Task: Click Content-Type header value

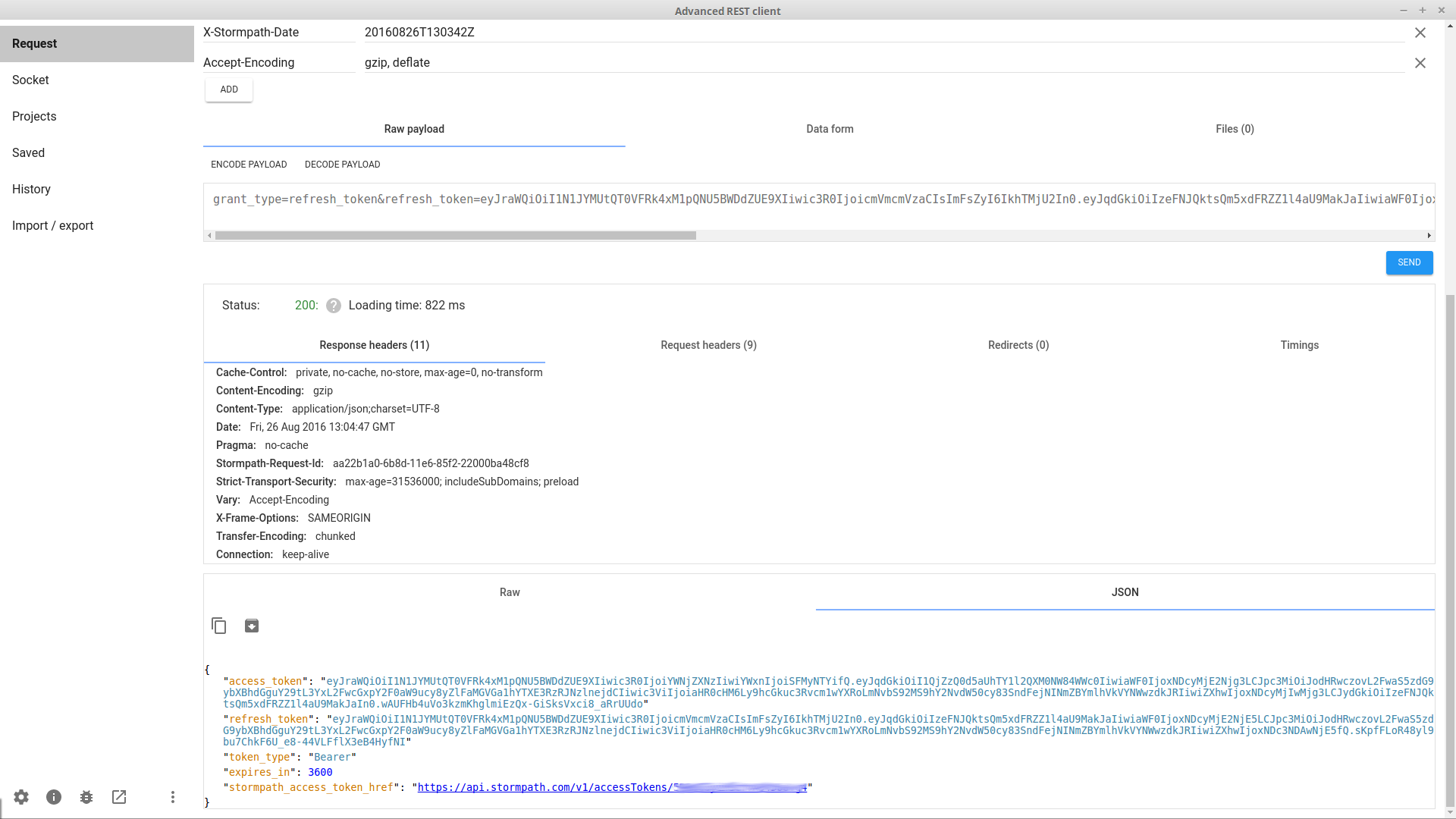Action: 366,409
